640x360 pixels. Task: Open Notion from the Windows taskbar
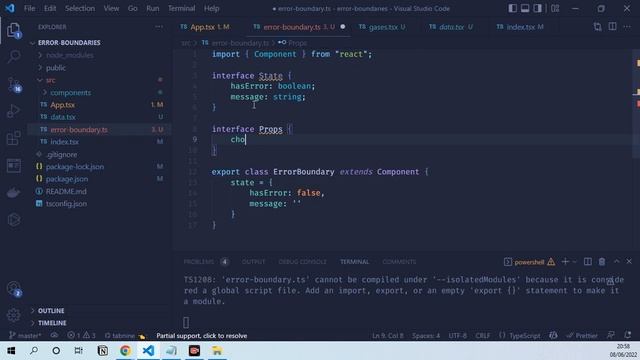(x=103, y=351)
